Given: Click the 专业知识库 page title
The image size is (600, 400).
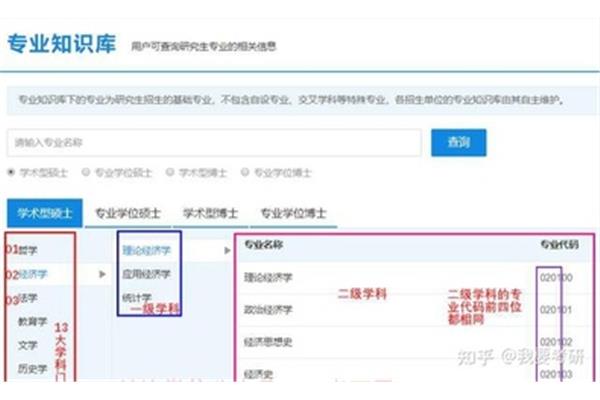Looking at the screenshot, I should [x=62, y=43].
